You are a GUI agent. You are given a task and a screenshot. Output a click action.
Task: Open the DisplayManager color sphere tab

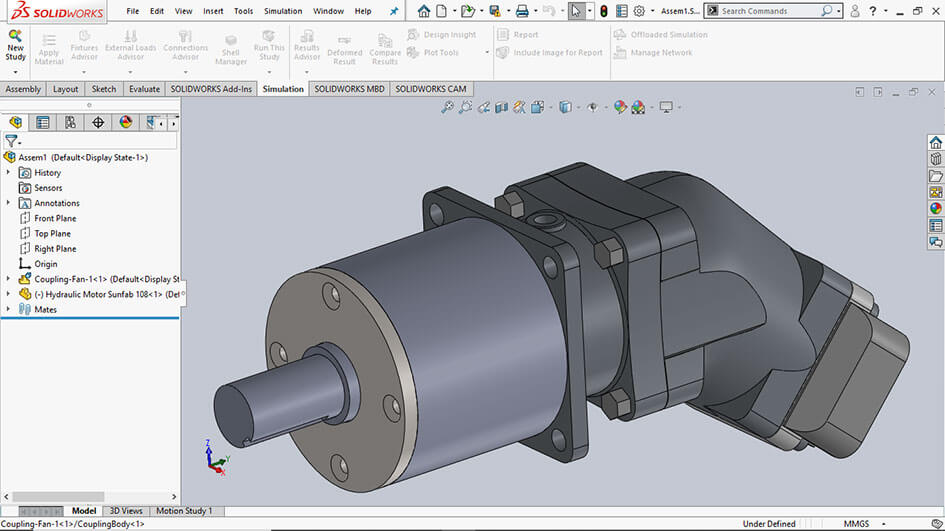click(126, 122)
